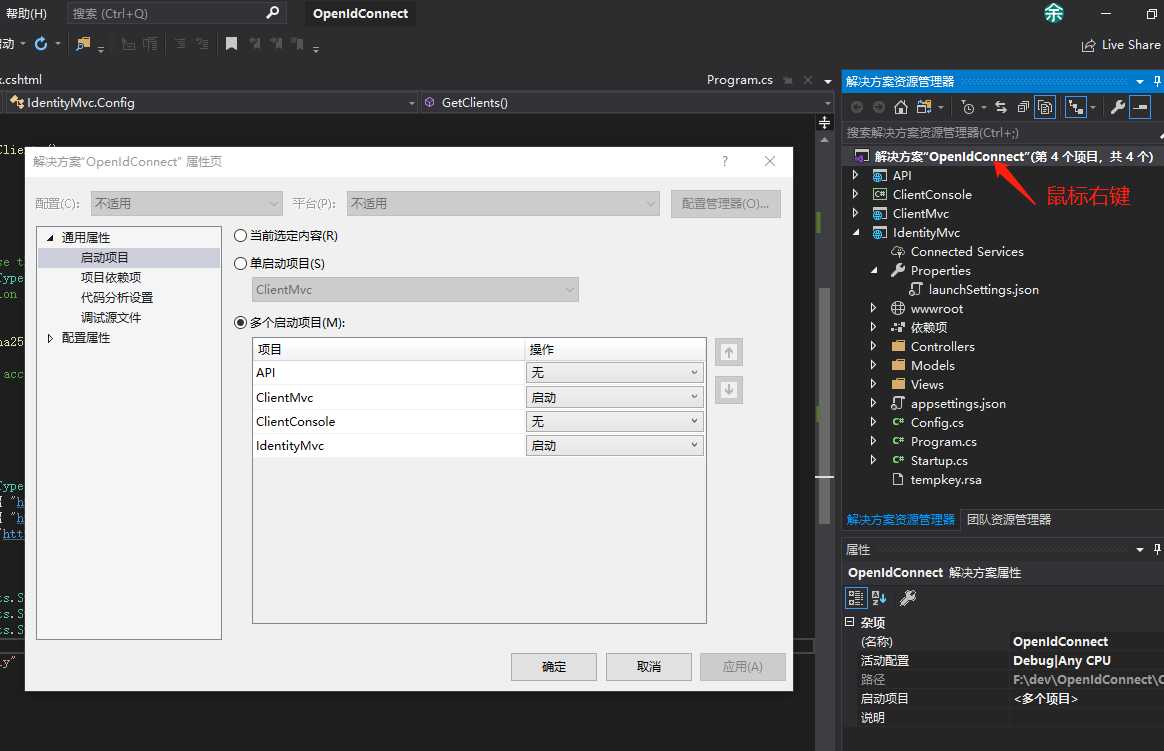Switch to the 团队资源管理器 tab
The image size is (1164, 751).
(x=1009, y=519)
